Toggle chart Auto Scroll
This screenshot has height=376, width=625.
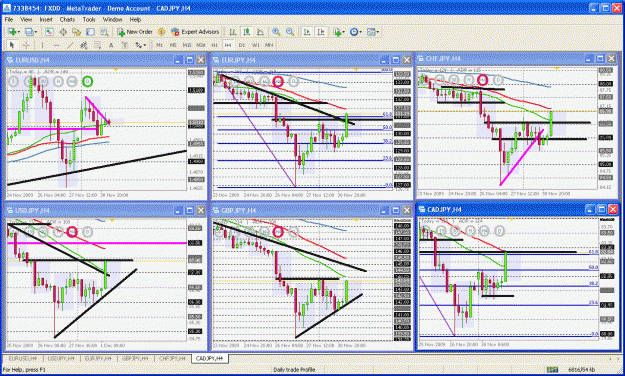(307, 32)
